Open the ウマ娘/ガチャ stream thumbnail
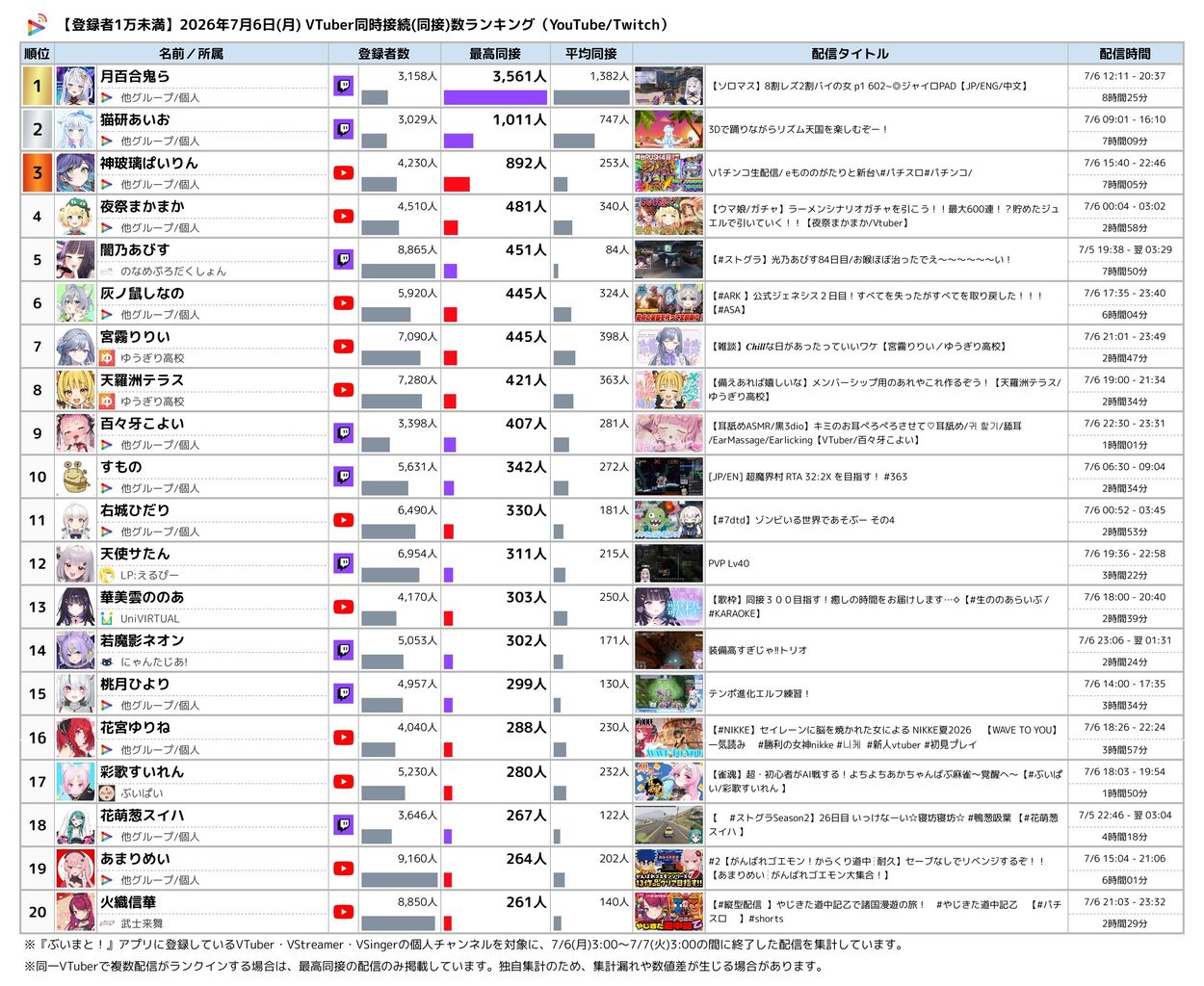Viewport: 1204px width, 986px height. pyautogui.click(x=668, y=217)
